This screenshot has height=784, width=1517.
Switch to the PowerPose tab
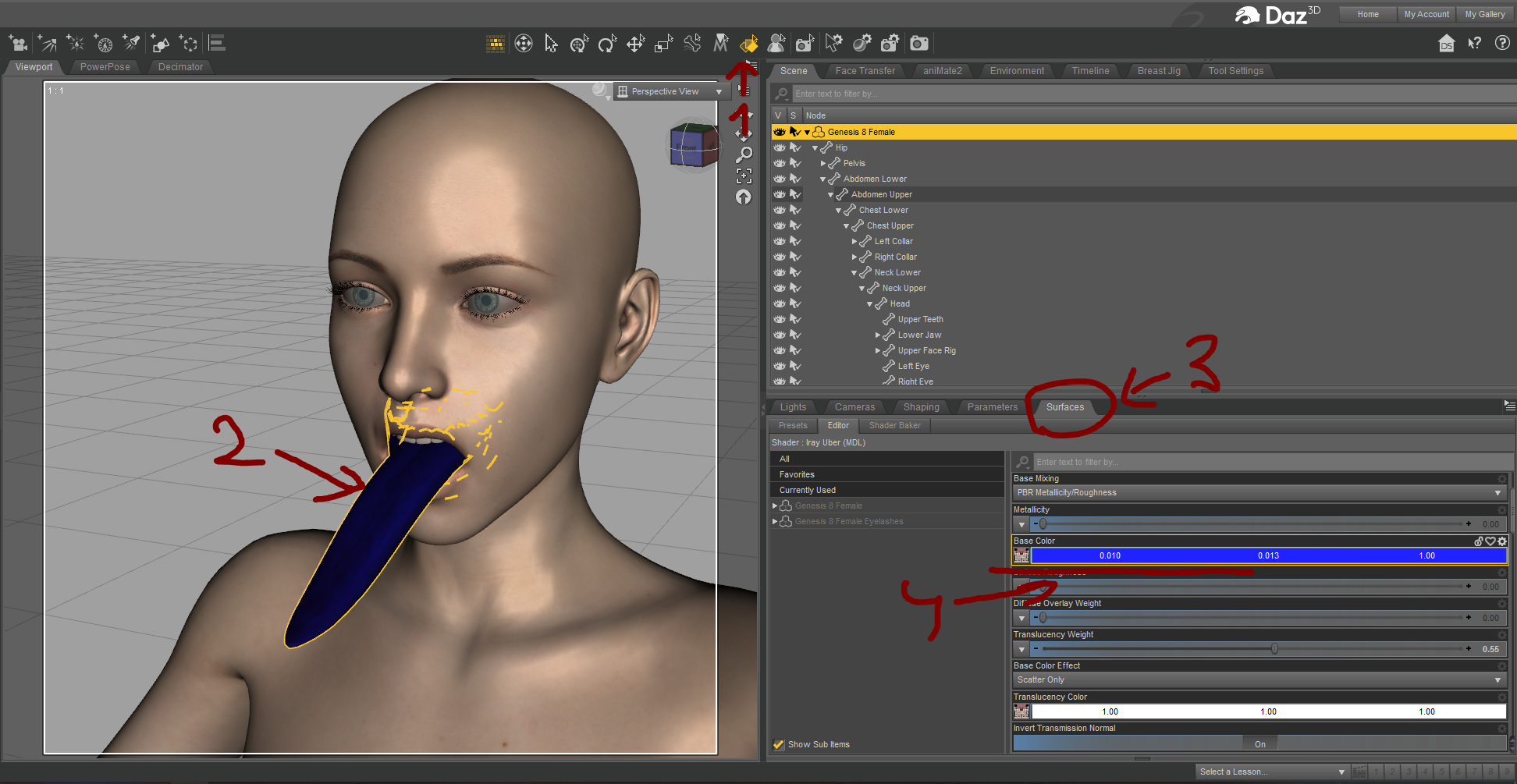[105, 67]
